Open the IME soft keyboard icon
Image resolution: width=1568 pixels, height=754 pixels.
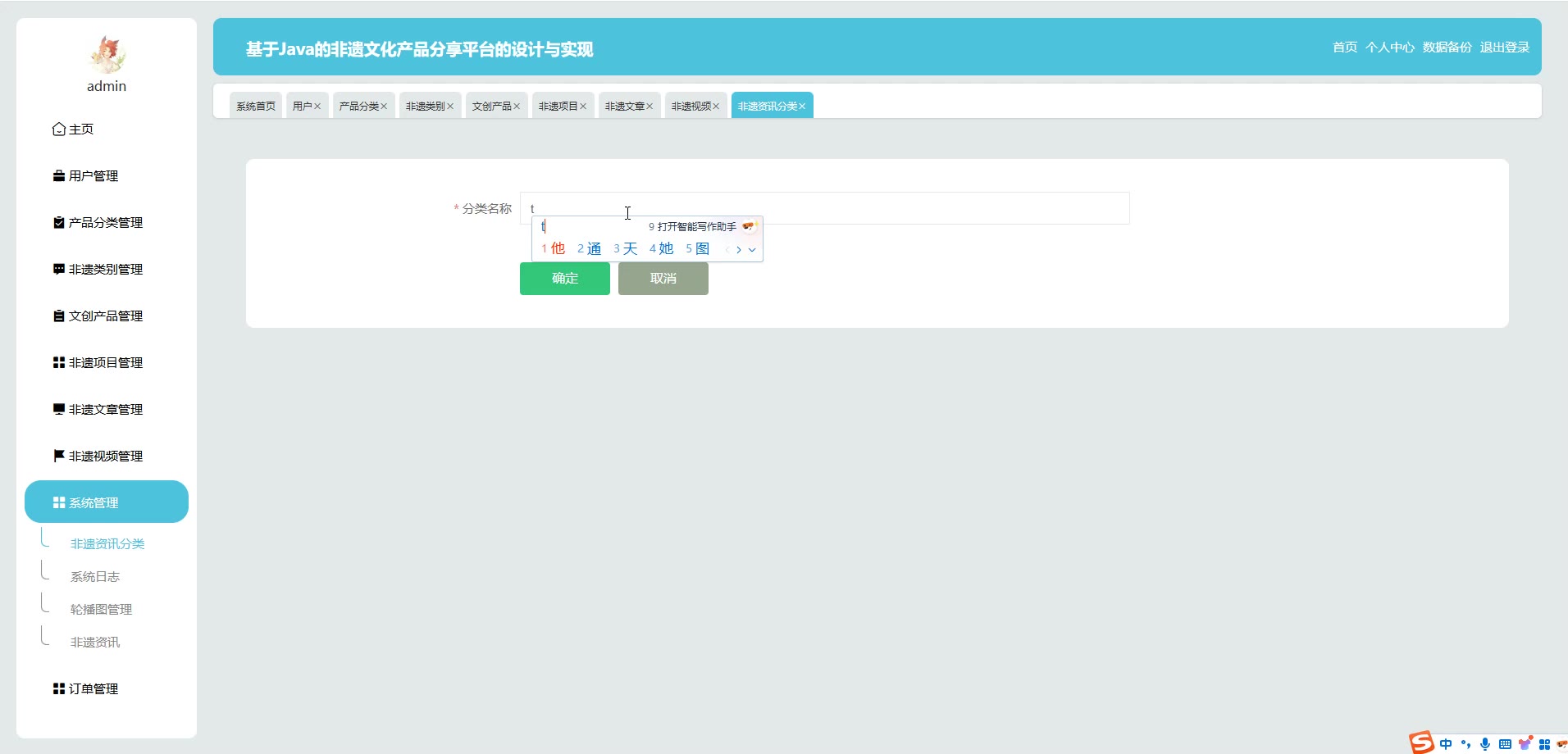point(1505,744)
